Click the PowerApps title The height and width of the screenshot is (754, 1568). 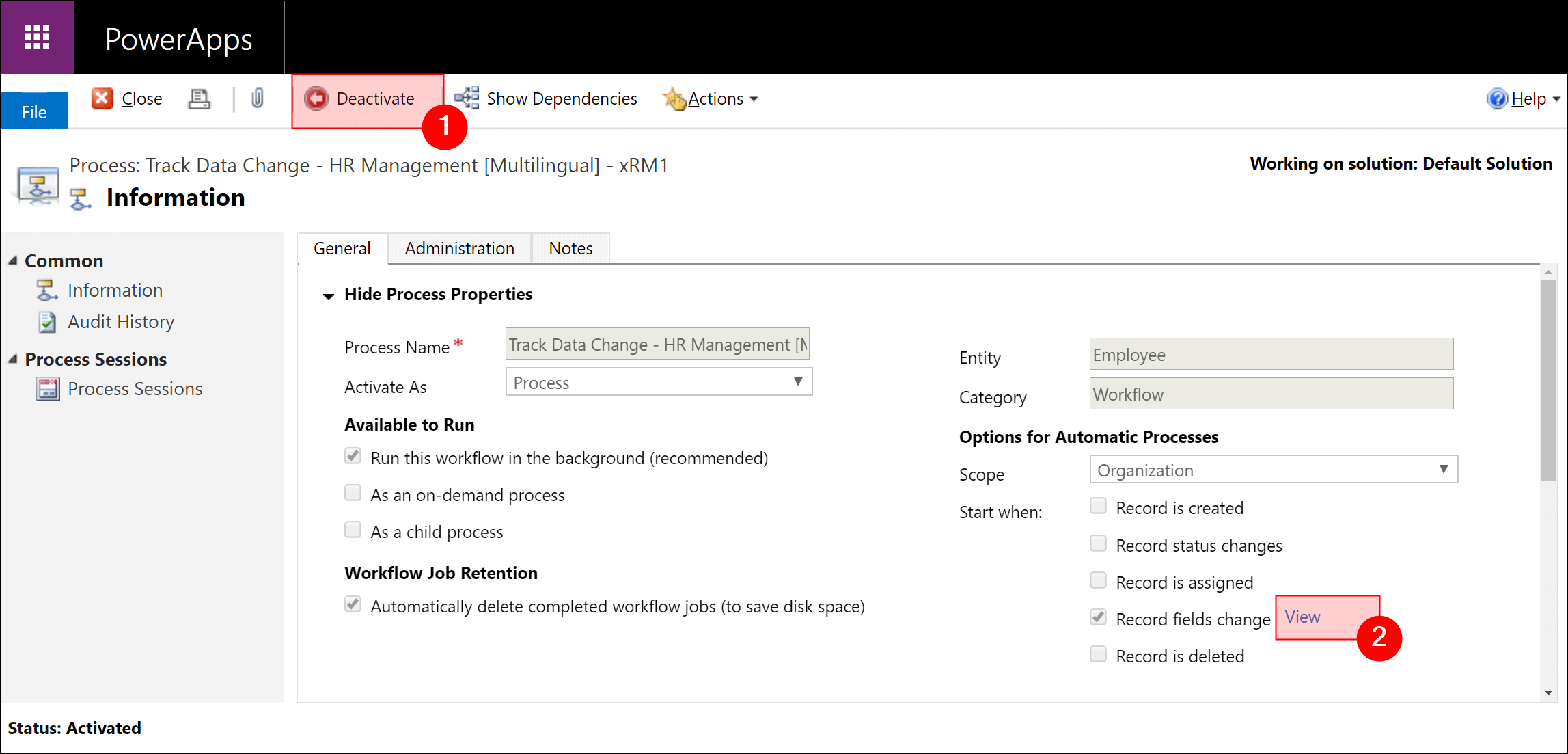179,39
